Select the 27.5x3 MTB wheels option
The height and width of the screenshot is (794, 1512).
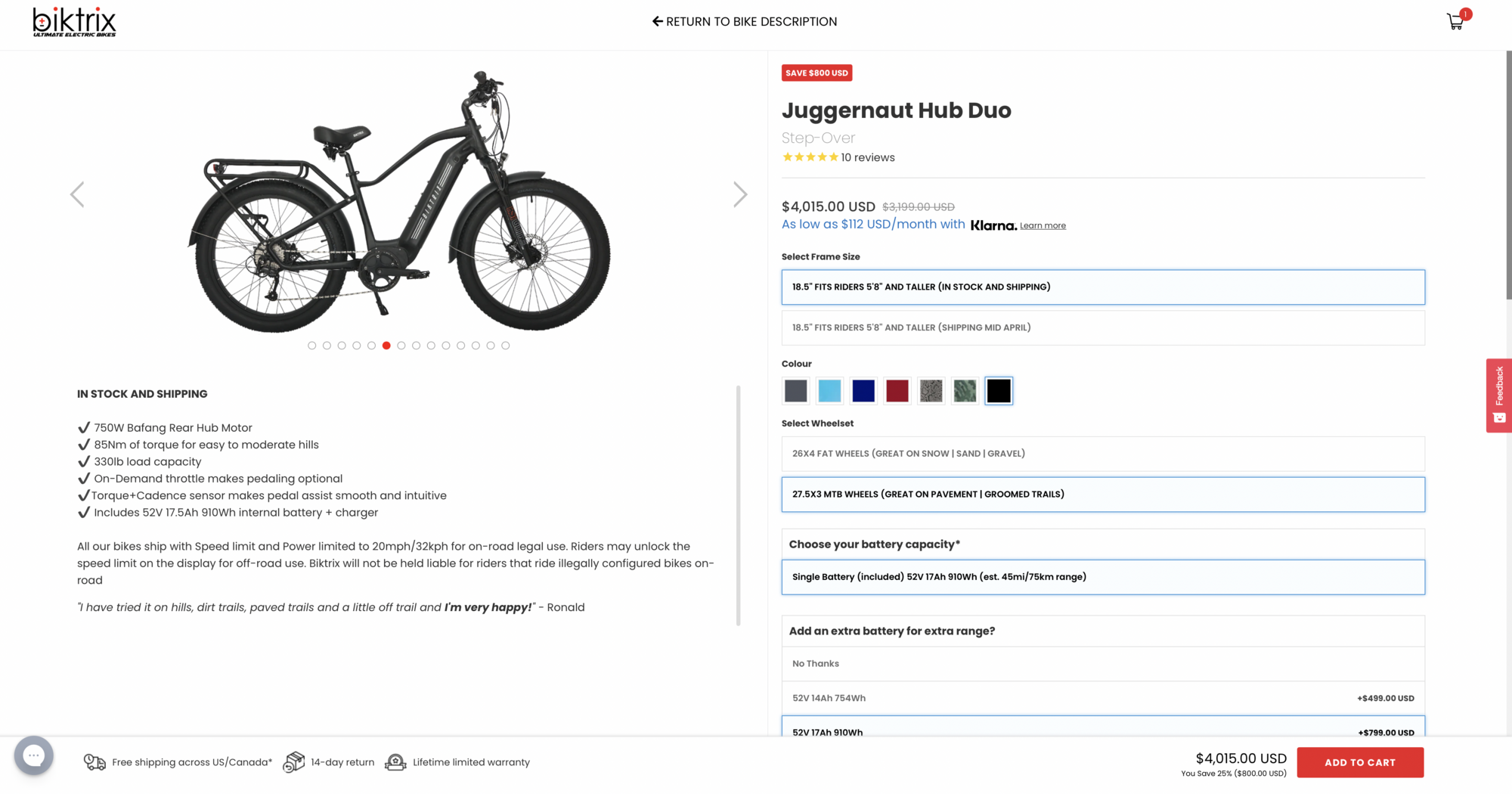tap(1102, 495)
